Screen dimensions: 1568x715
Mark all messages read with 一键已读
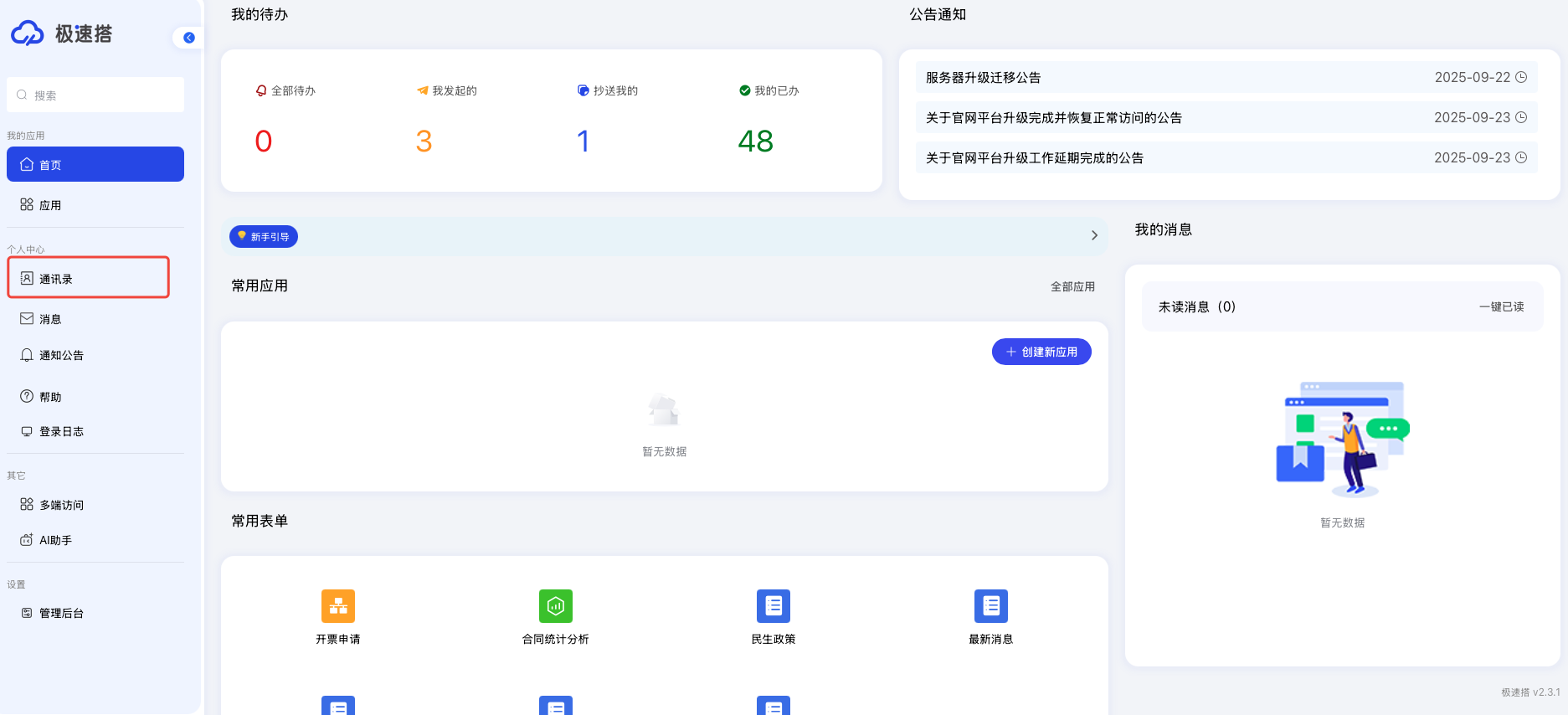tap(1501, 306)
